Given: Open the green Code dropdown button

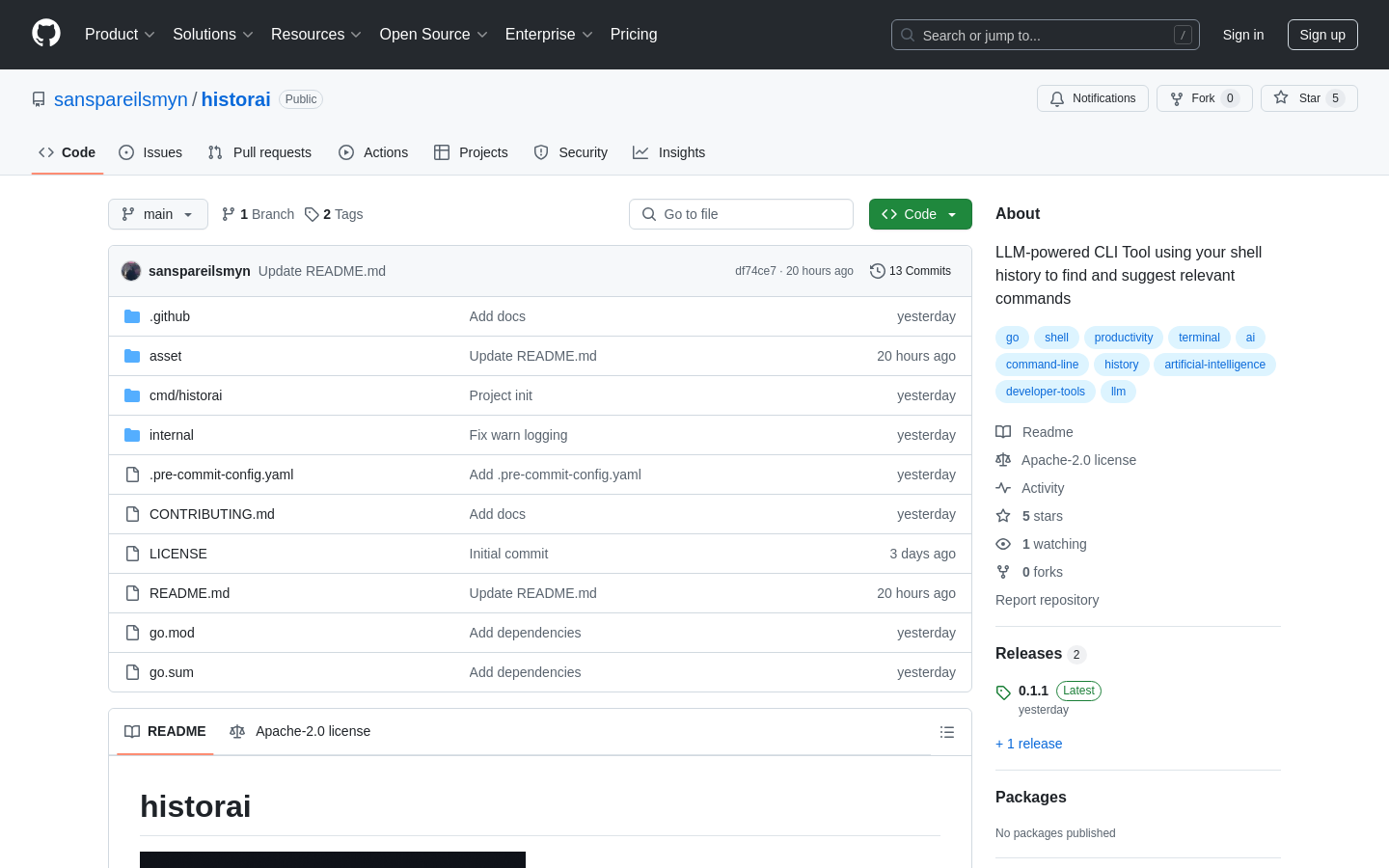Looking at the screenshot, I should pos(920,214).
